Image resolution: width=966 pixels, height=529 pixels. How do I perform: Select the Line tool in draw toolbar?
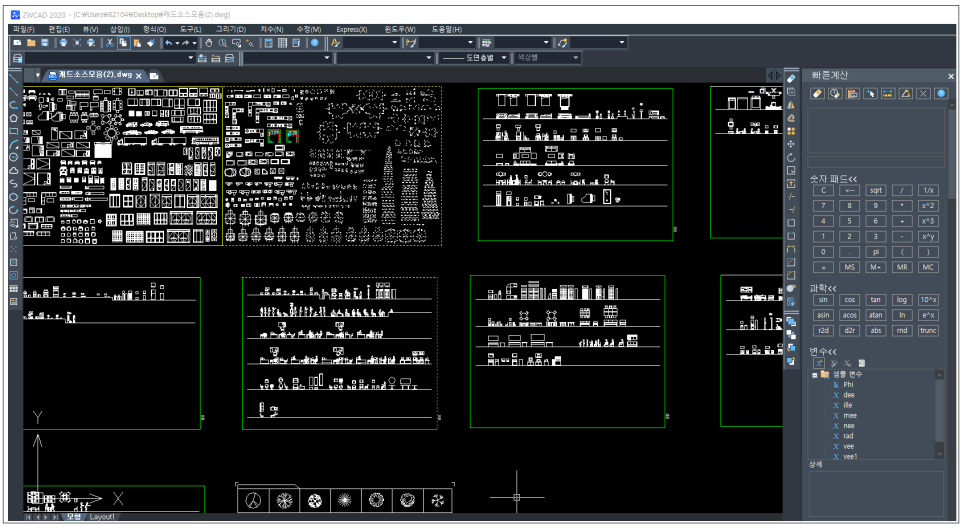coord(14,79)
